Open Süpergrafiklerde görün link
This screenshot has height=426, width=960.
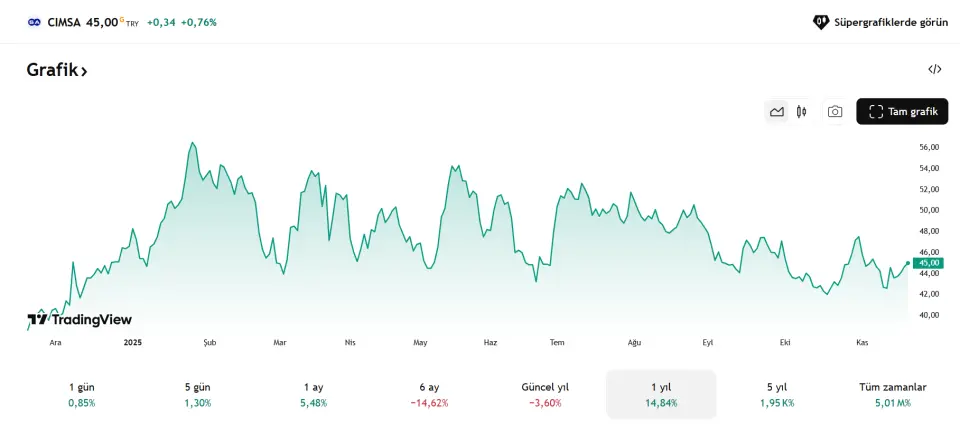point(880,22)
